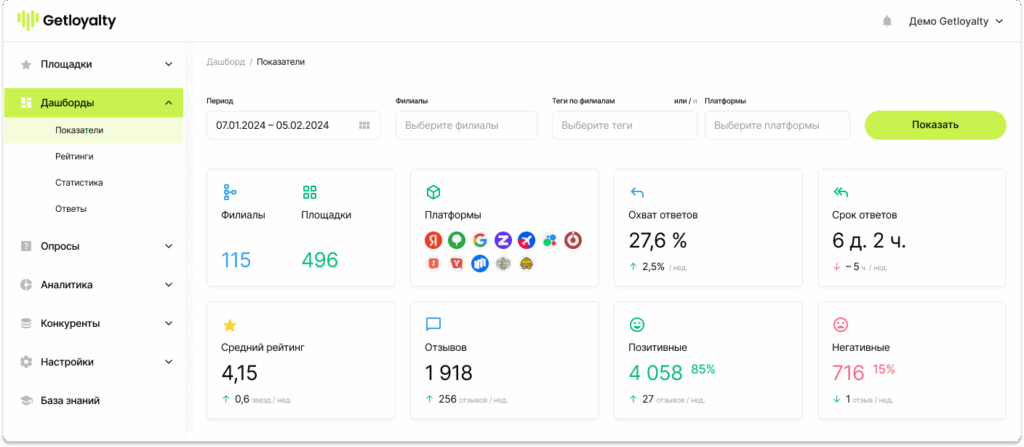The width and height of the screenshot is (1024, 447).
Task: Click the red sad face icon on Негативные
Action: [841, 325]
